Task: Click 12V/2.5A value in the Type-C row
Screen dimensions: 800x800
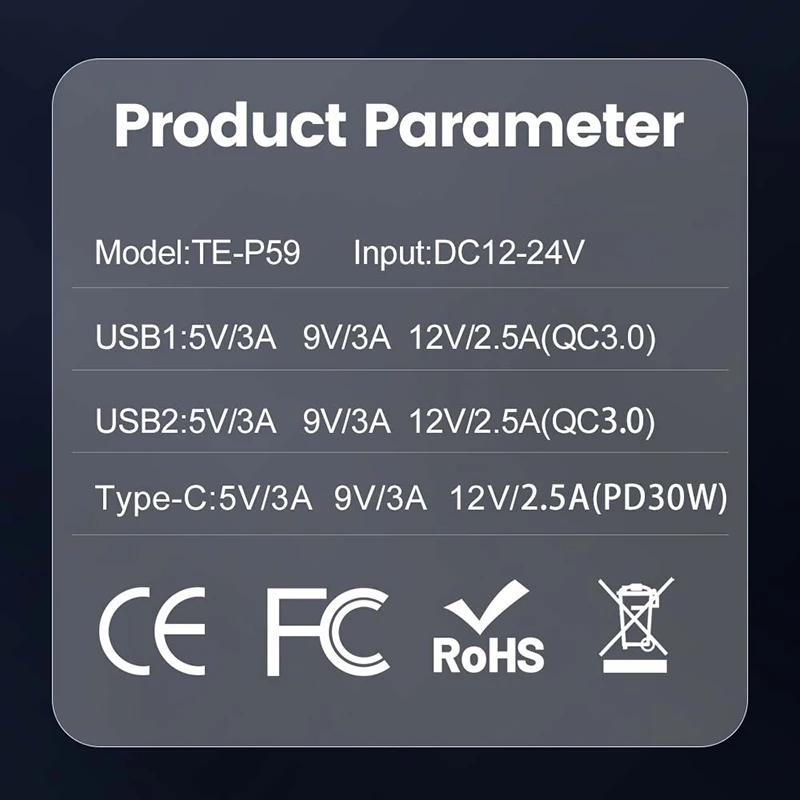Action: coord(520,498)
